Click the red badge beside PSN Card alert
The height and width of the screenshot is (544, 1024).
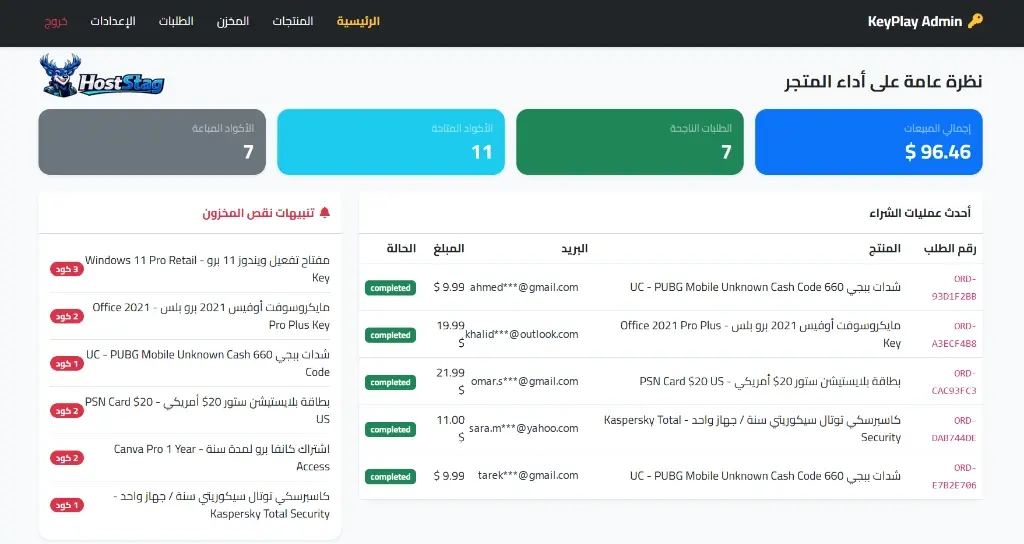(67, 411)
